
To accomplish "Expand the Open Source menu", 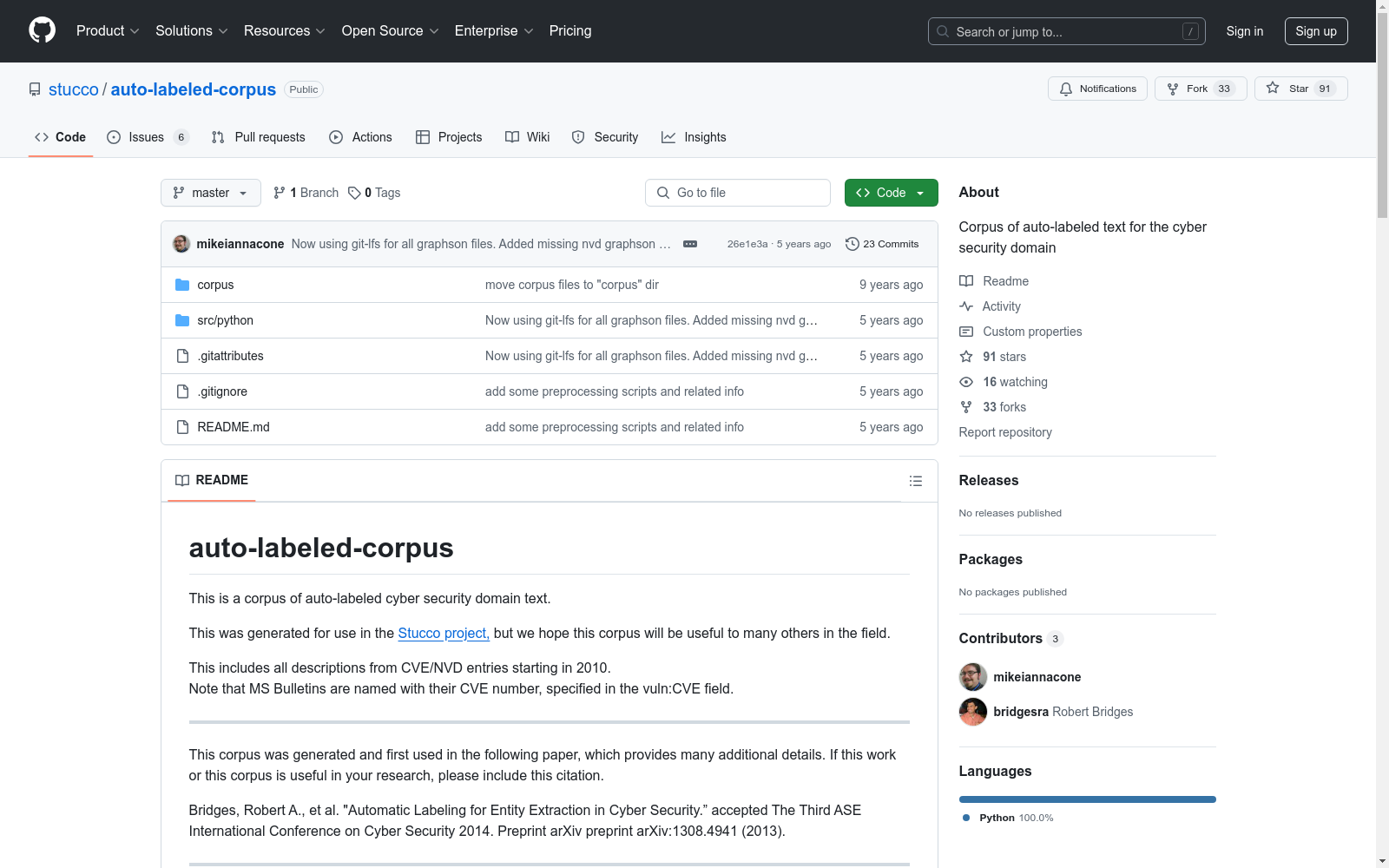I will [391, 31].
